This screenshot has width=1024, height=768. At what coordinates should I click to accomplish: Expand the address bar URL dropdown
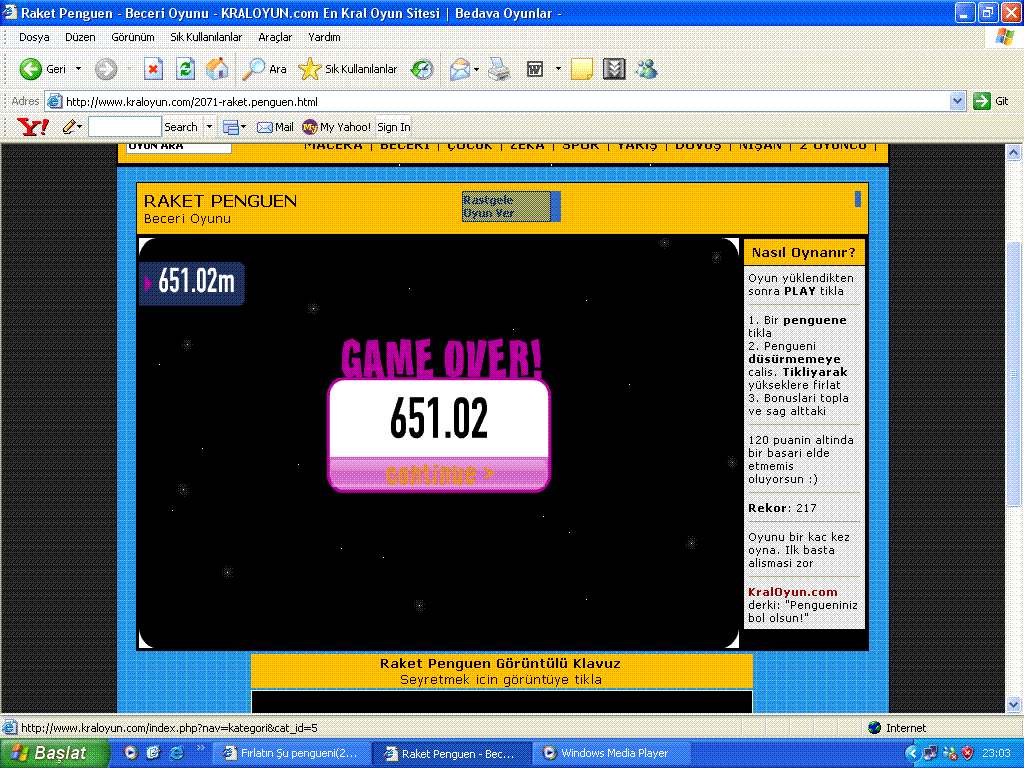[957, 101]
